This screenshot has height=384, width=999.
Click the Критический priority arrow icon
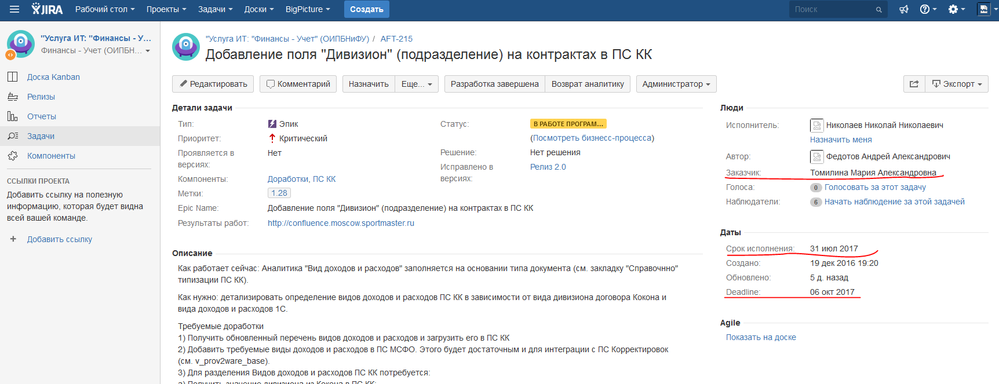[x=272, y=138]
